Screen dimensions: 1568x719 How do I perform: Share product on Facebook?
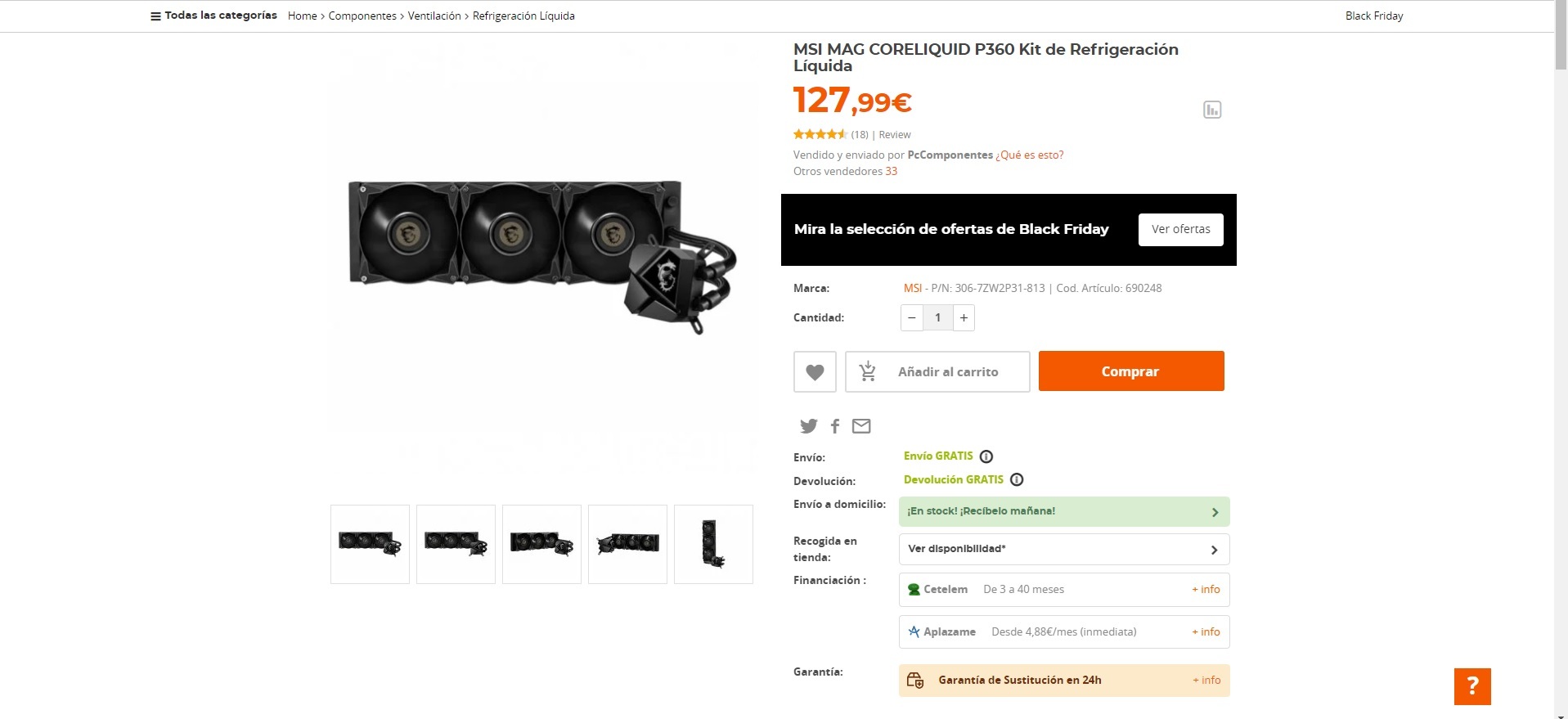tap(835, 426)
